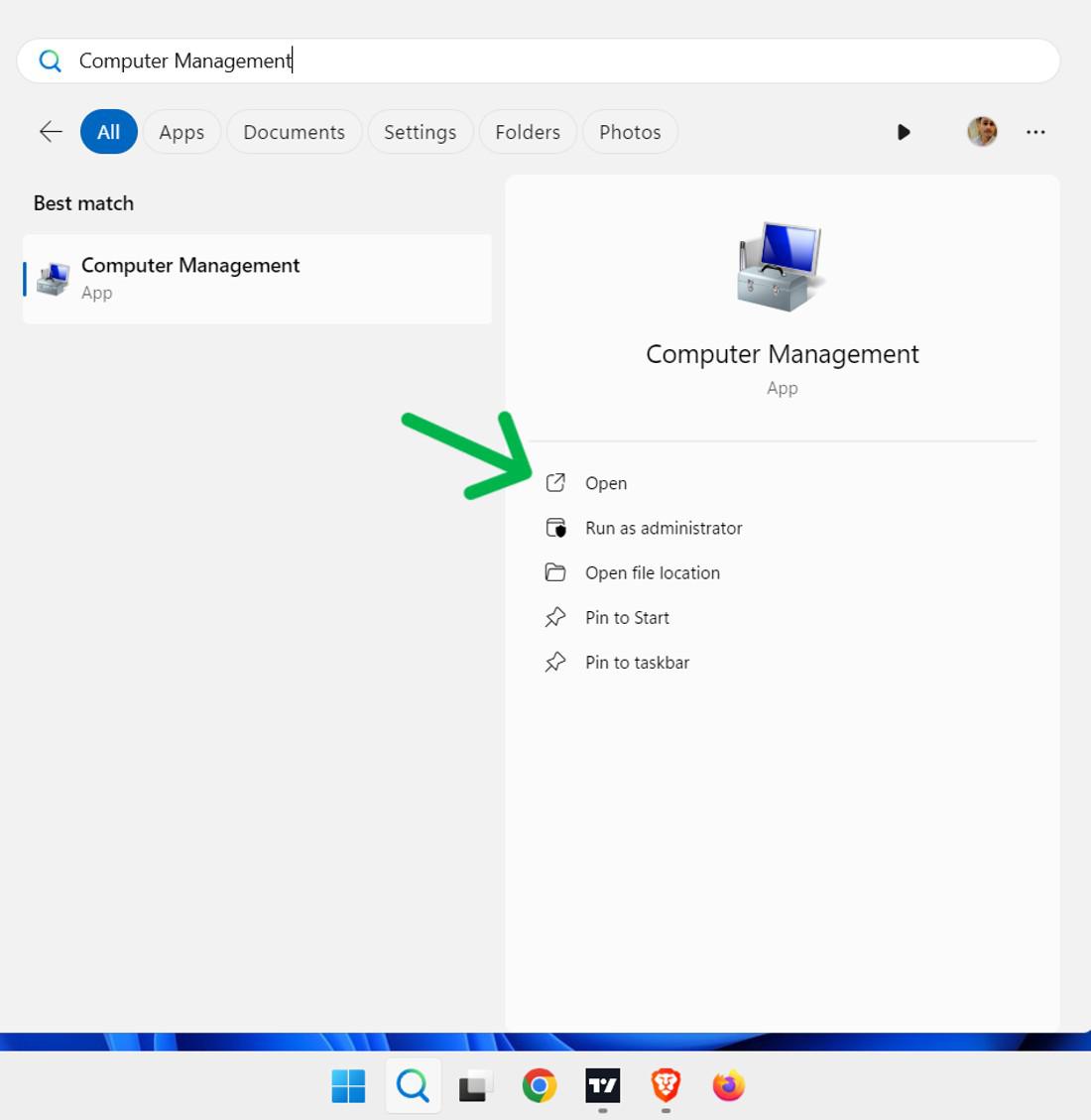Go back with the left arrow
The image size is (1091, 1120).
51,131
